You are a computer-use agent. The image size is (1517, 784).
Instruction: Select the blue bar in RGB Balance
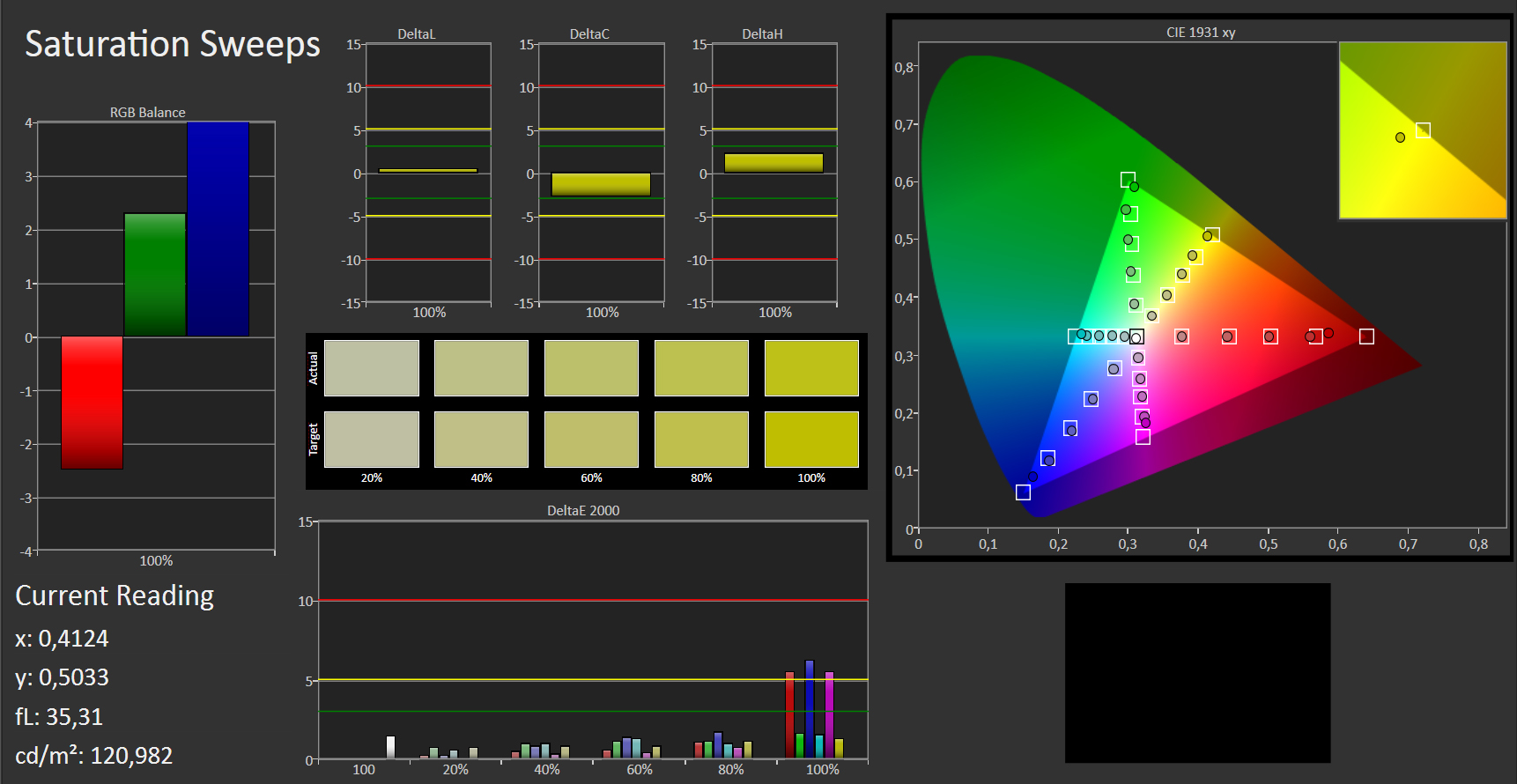[x=218, y=229]
